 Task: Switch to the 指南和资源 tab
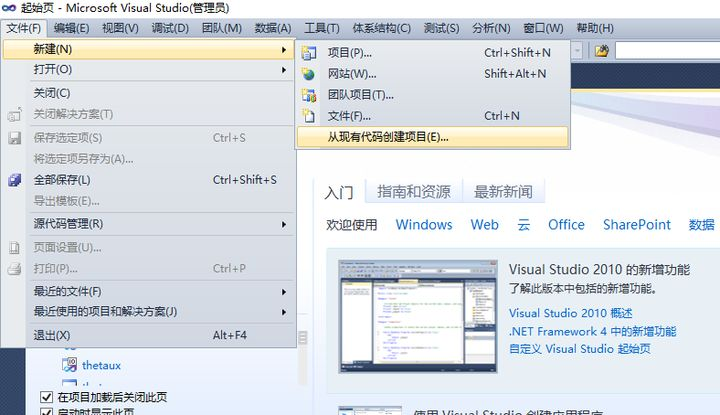coord(414,191)
